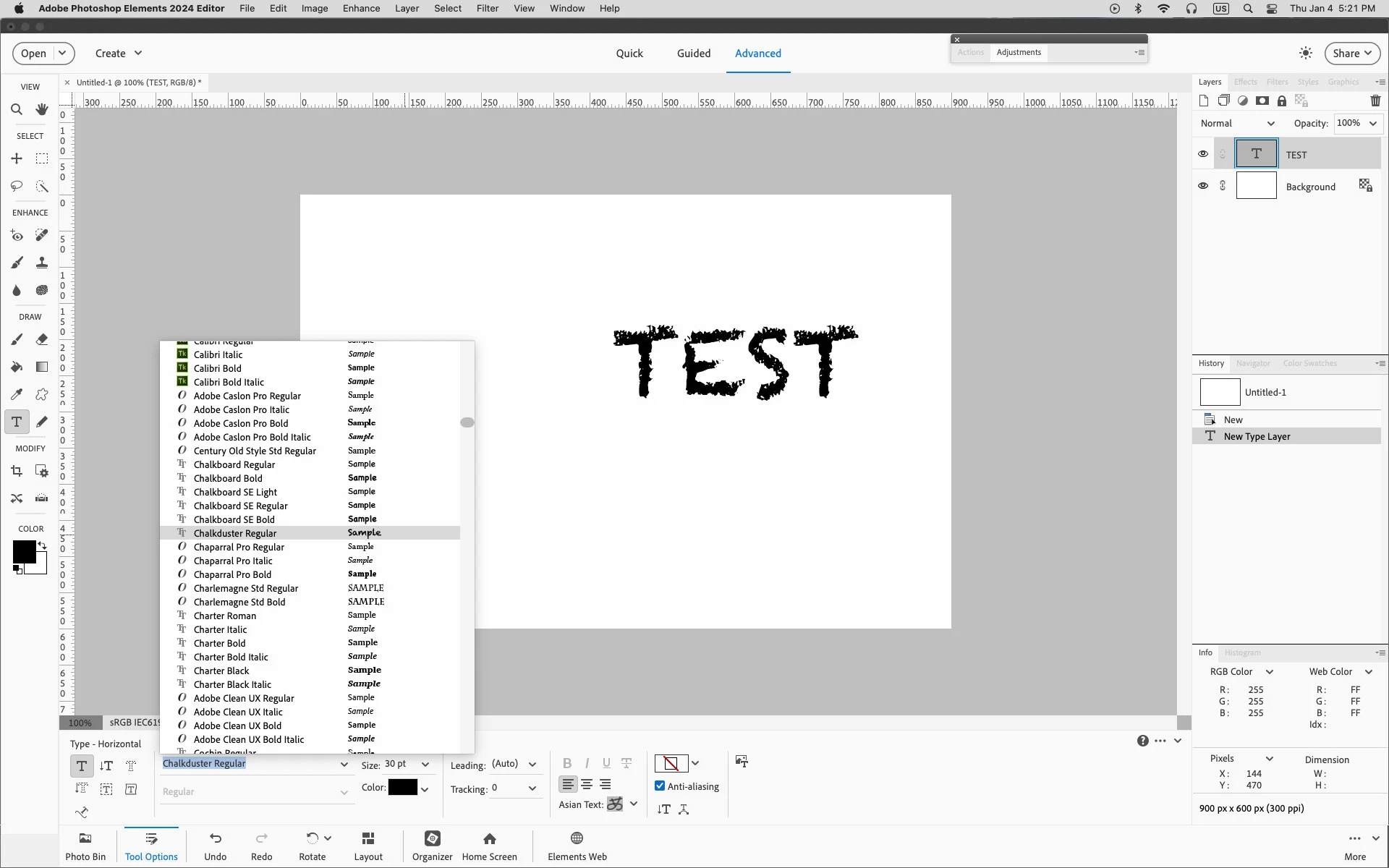Select the Paint Bucket tool
Image resolution: width=1389 pixels, height=868 pixels.
click(x=17, y=367)
